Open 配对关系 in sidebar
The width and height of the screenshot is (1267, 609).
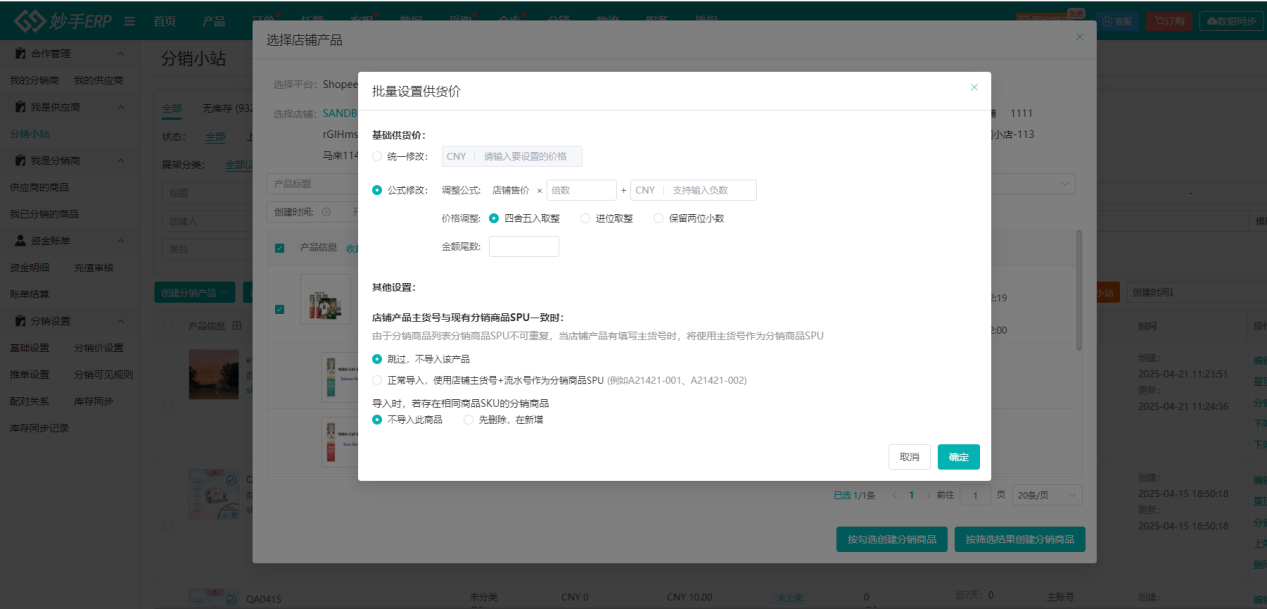(30, 401)
